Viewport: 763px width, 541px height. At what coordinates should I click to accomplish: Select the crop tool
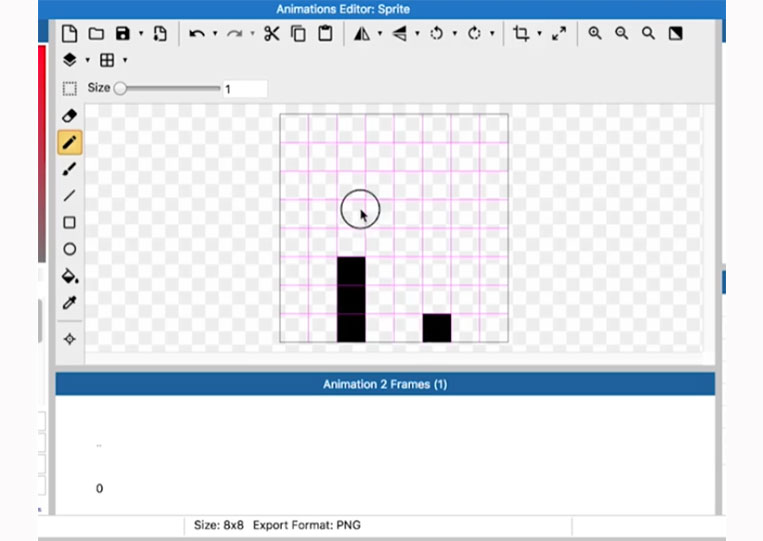[521, 34]
